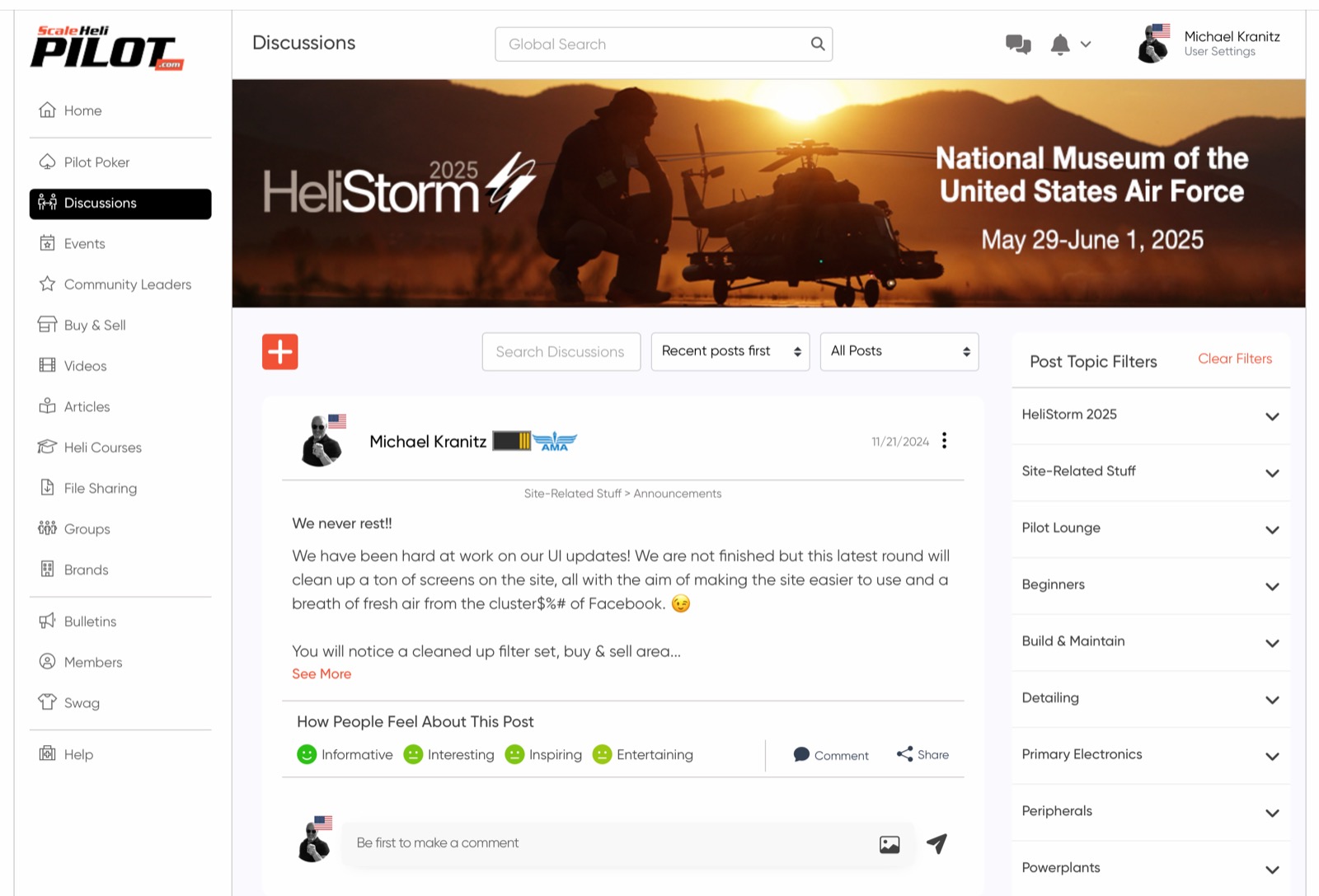Image resolution: width=1319 pixels, height=896 pixels.
Task: React with Informative smiley
Action: (x=307, y=755)
